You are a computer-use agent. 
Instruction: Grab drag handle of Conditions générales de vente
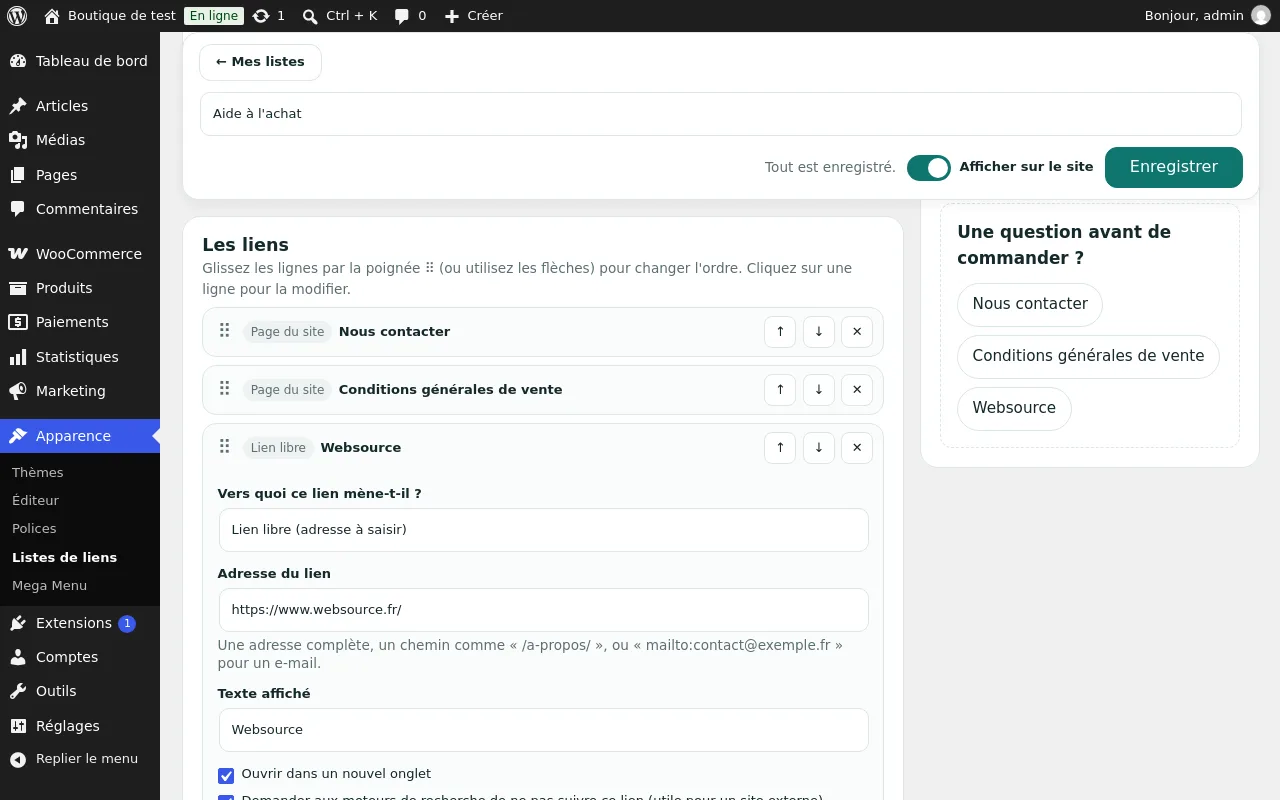(x=225, y=389)
